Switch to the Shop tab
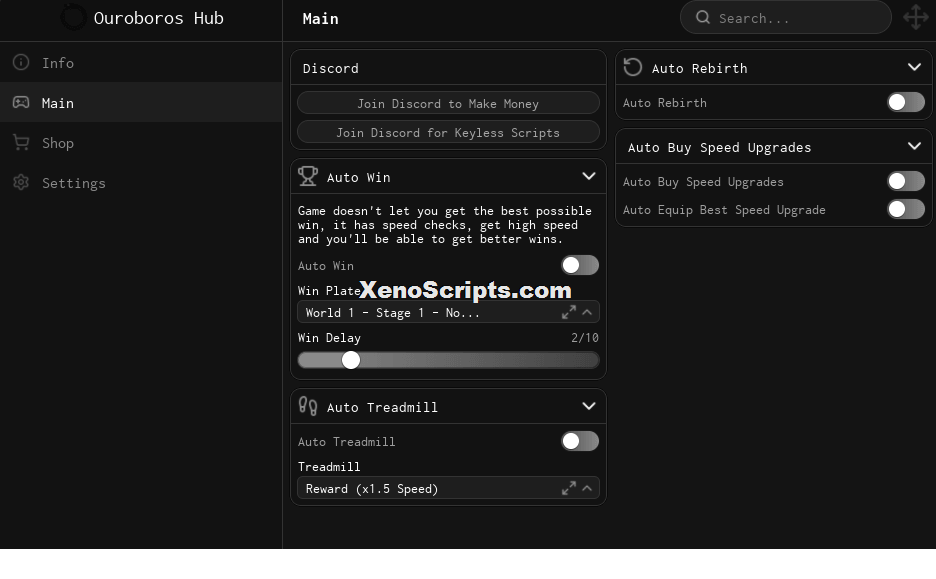936x579 pixels. click(x=141, y=143)
